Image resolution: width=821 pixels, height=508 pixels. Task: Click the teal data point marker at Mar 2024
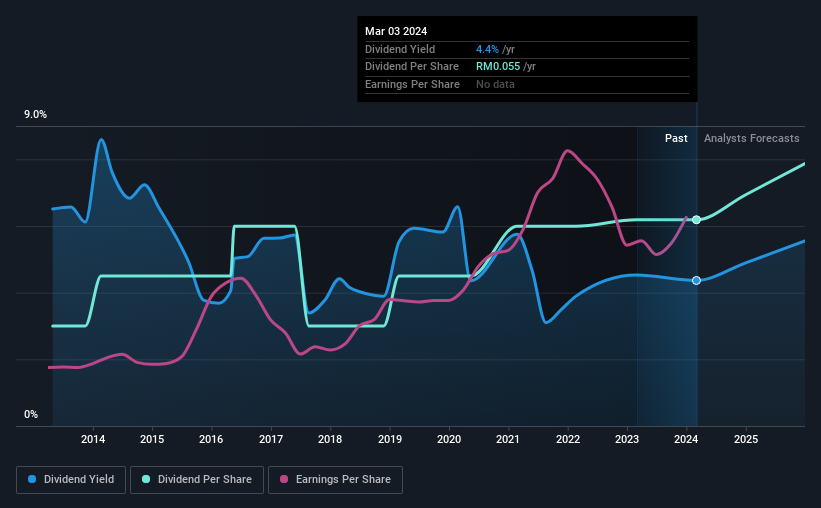coord(696,219)
